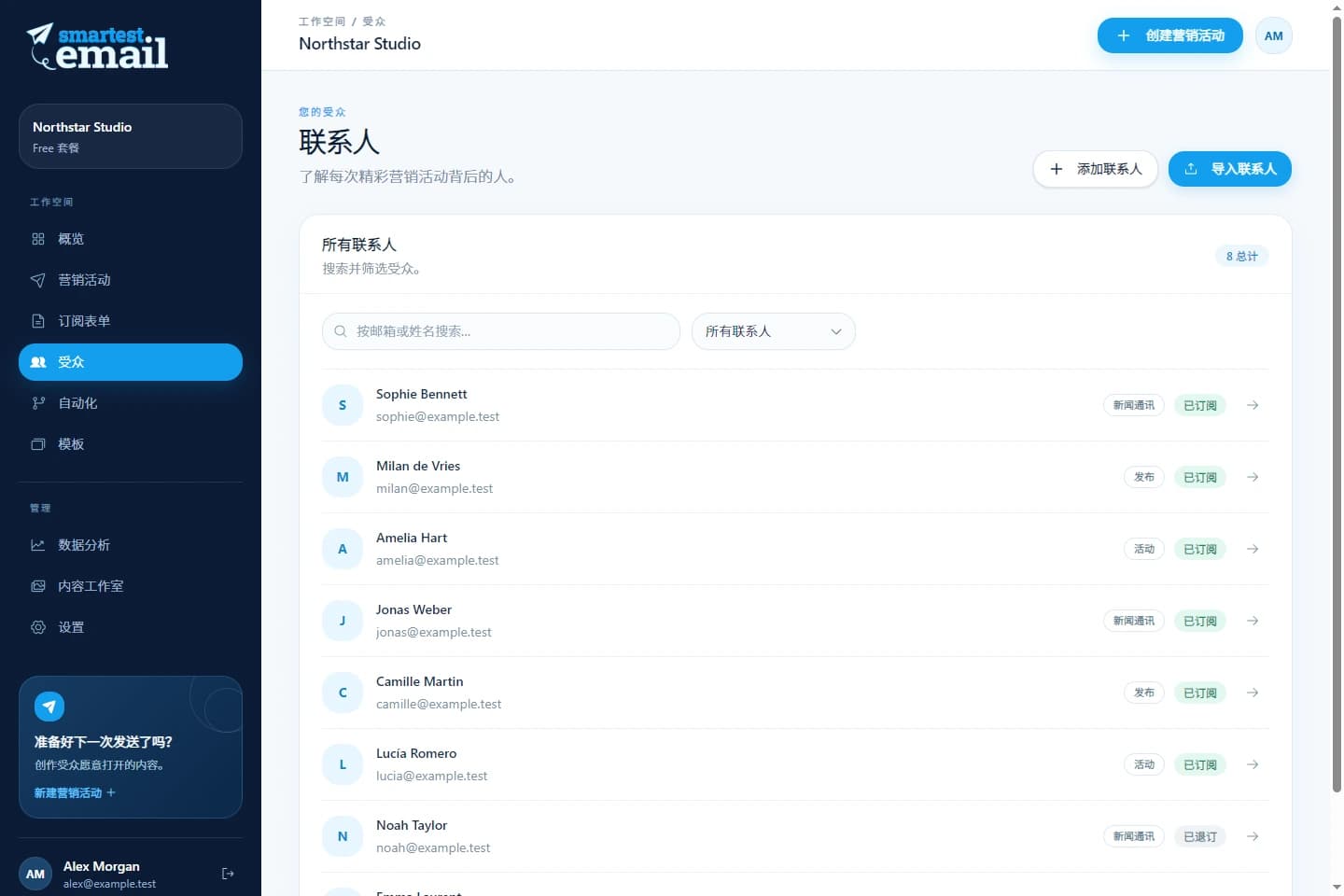Click 添加联系人 button
This screenshot has width=1344, height=896.
(1096, 169)
